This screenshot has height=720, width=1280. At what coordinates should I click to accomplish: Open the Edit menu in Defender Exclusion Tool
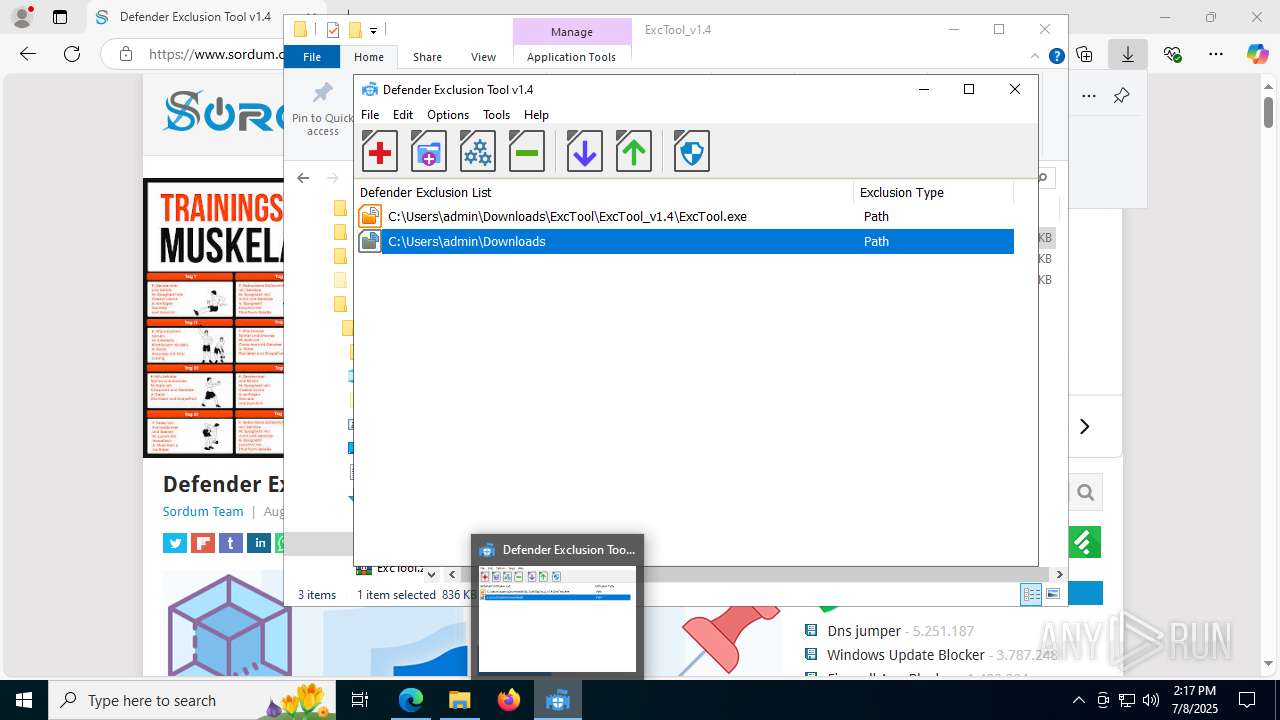(x=403, y=115)
